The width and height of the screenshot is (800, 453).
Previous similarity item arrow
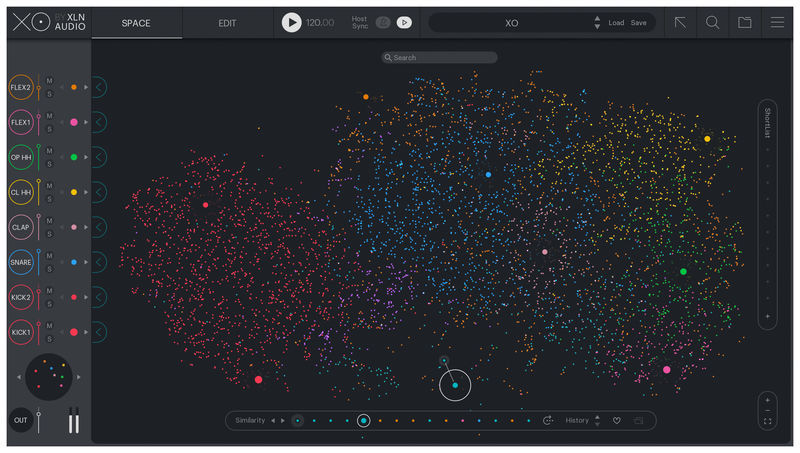tap(273, 421)
